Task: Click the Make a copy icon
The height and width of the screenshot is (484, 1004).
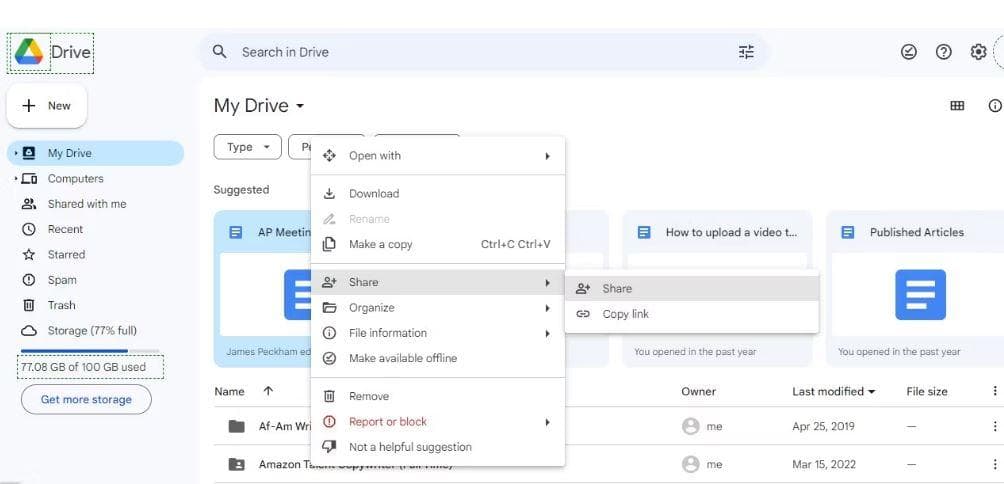Action: click(329, 244)
